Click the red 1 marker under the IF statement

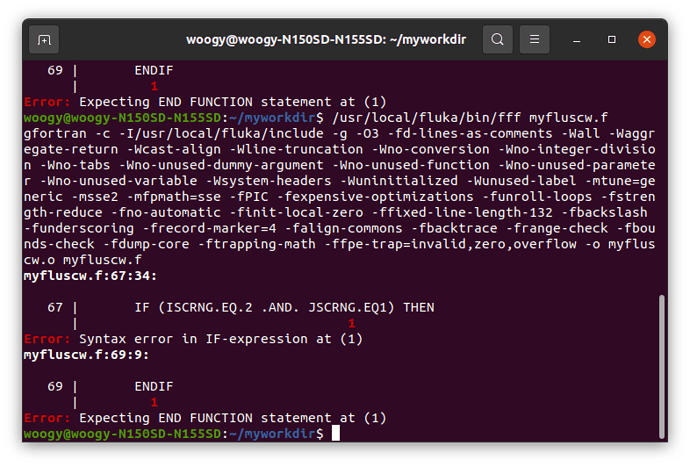coord(352,324)
